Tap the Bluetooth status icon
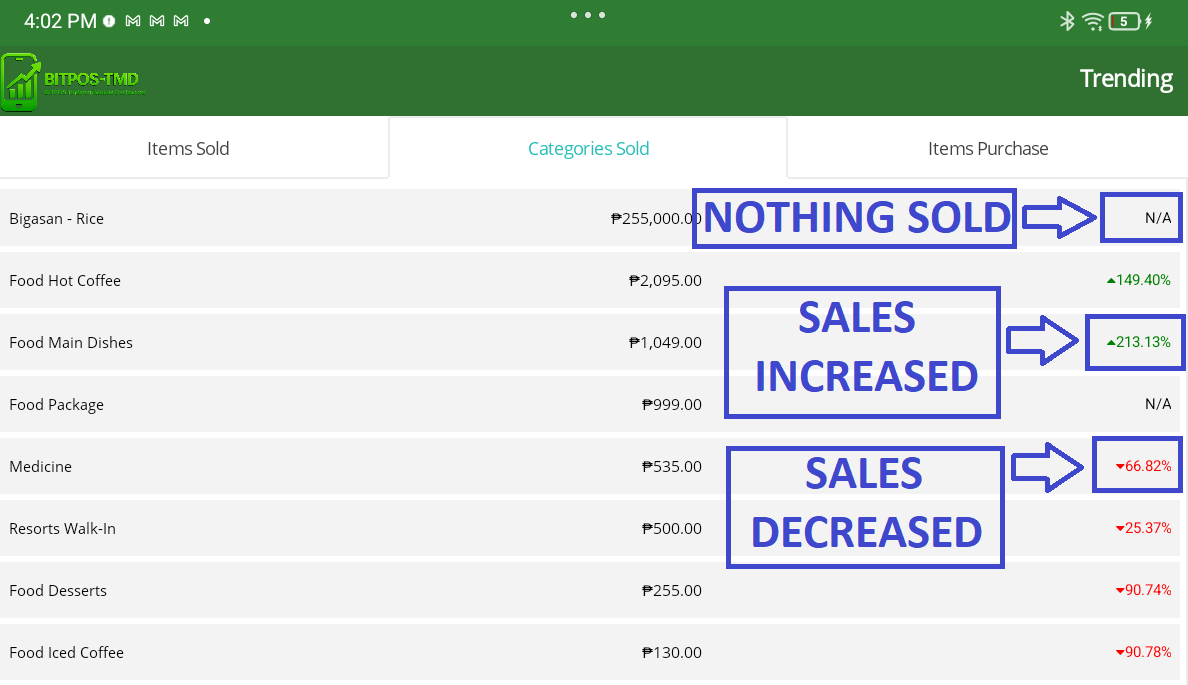Screen dimensions: 1188x685 1067,21
